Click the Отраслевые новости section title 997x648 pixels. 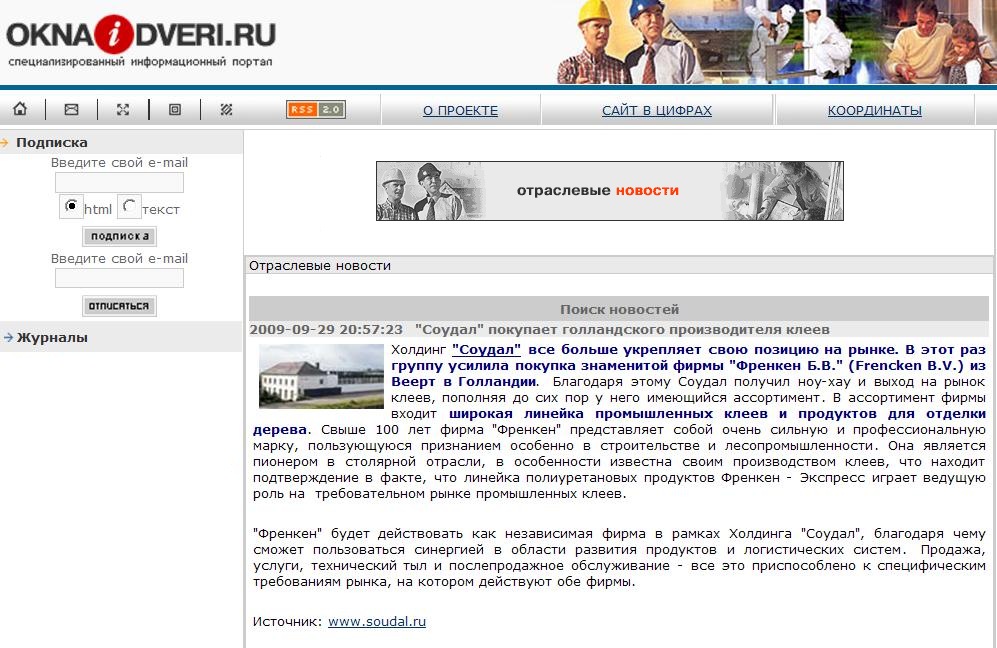click(x=320, y=265)
